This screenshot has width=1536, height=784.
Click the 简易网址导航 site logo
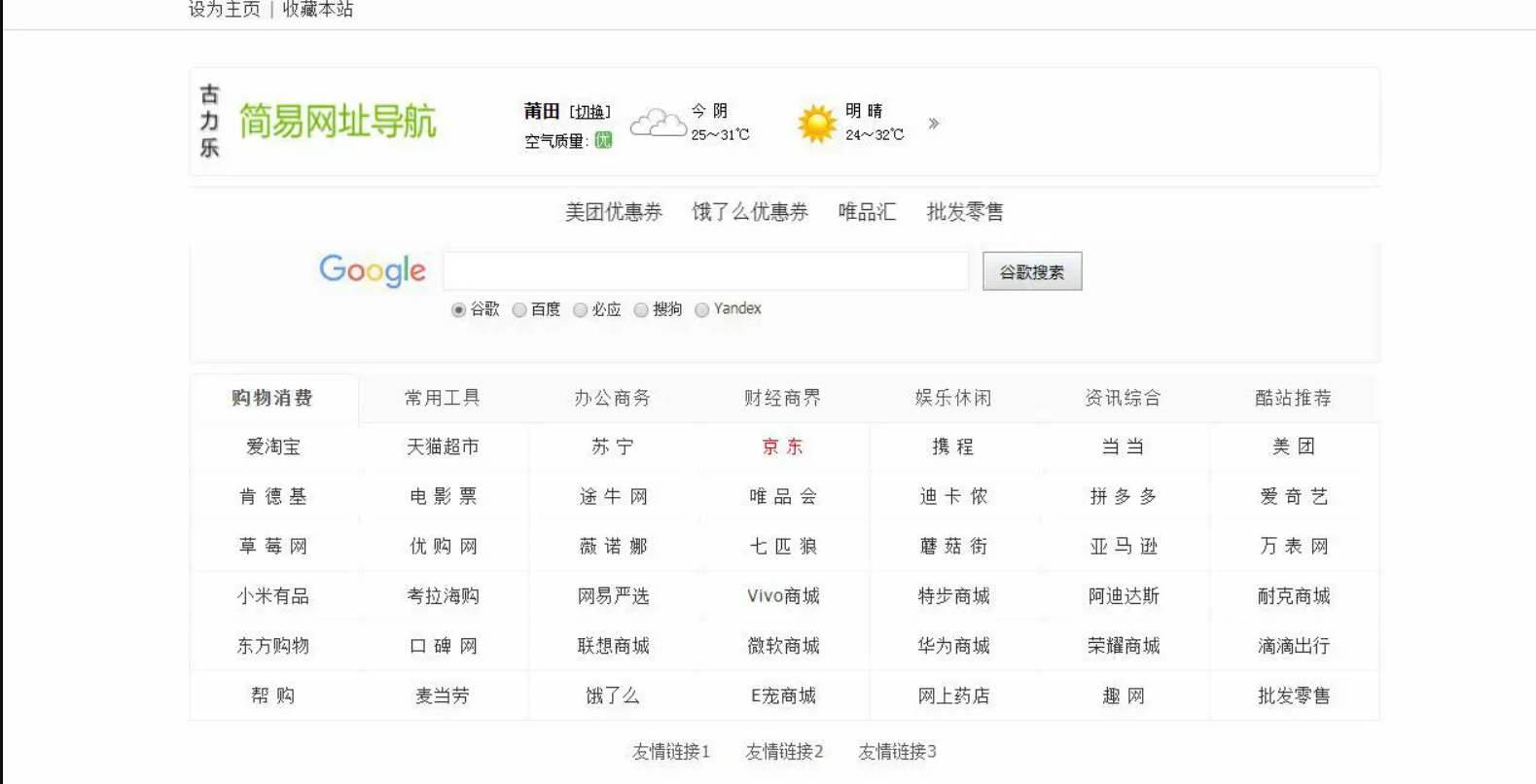(338, 122)
